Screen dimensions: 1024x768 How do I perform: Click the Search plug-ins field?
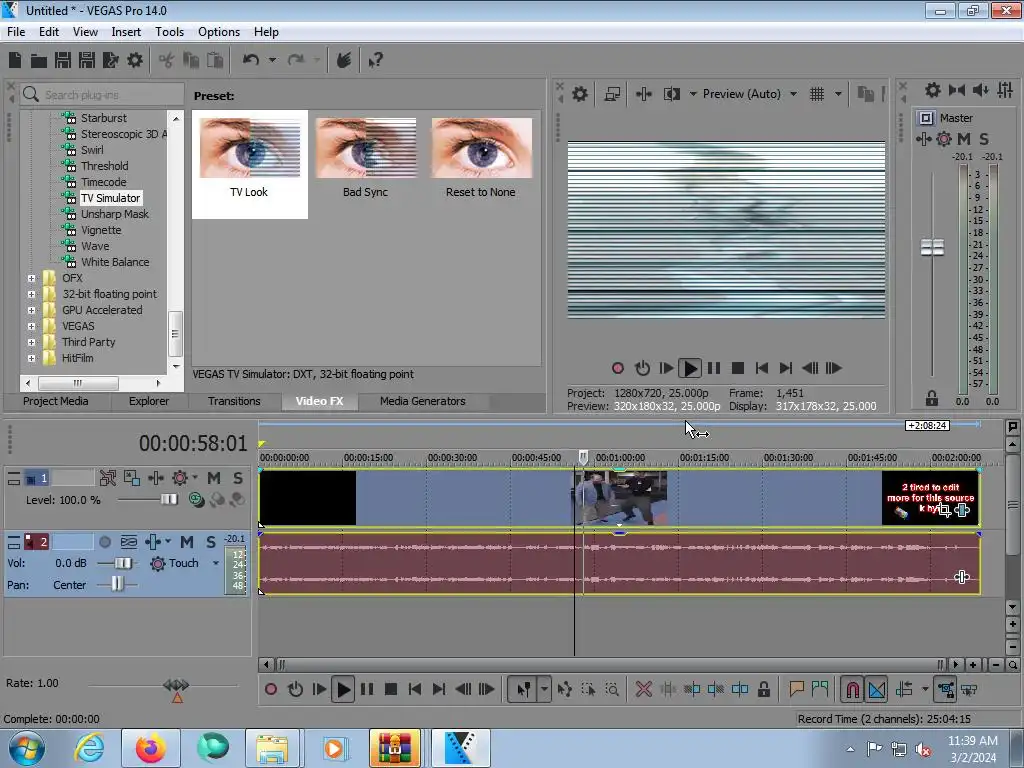102,95
